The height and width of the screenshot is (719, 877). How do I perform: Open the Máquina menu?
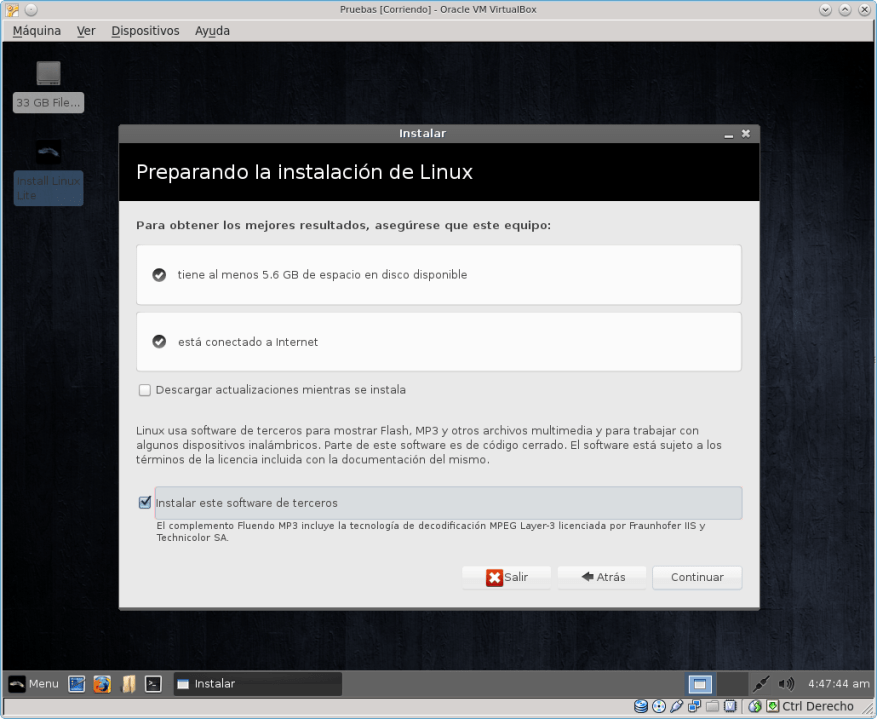pos(36,31)
